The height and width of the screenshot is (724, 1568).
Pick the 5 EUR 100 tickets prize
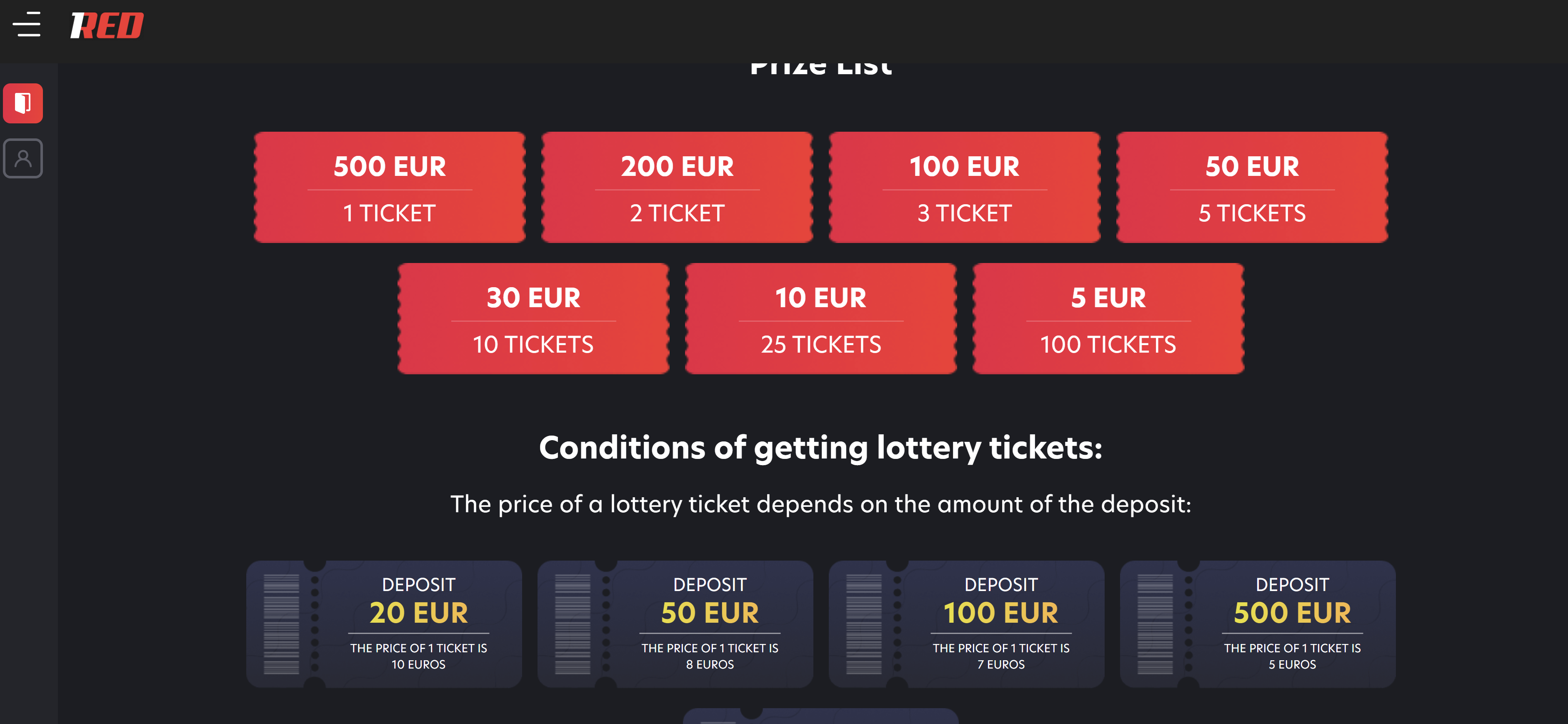pyautogui.click(x=1108, y=318)
